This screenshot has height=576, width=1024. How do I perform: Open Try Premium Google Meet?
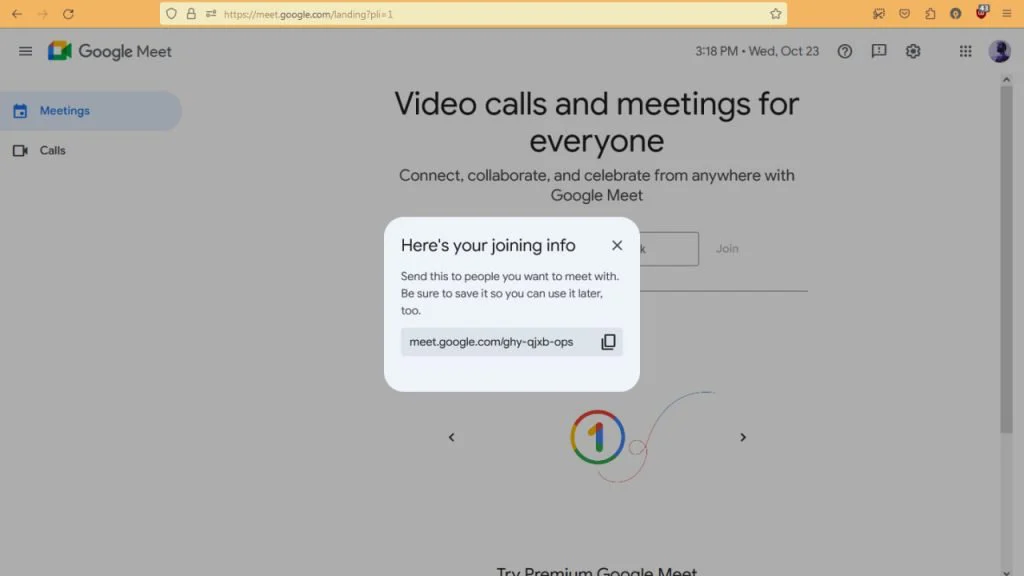596,570
